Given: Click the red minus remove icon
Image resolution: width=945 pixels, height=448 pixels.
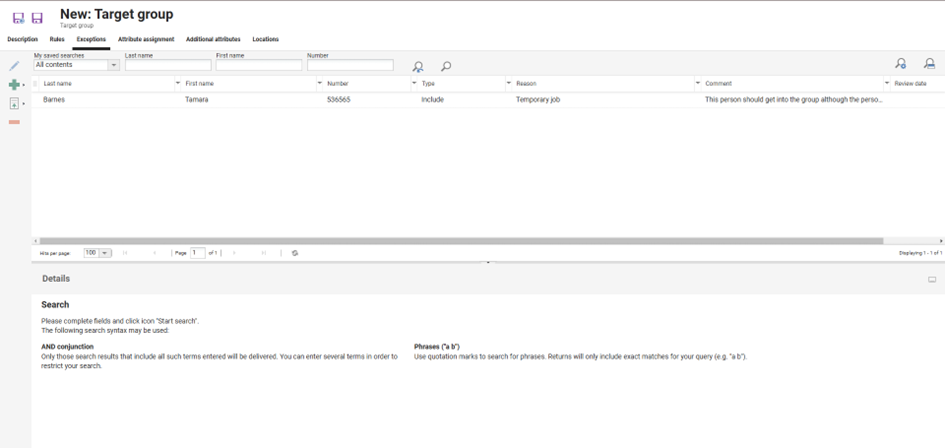Looking at the screenshot, I should coord(14,122).
